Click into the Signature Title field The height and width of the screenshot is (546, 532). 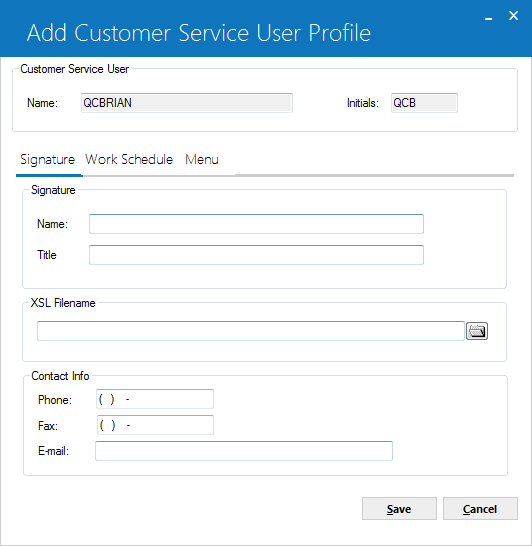tap(256, 255)
